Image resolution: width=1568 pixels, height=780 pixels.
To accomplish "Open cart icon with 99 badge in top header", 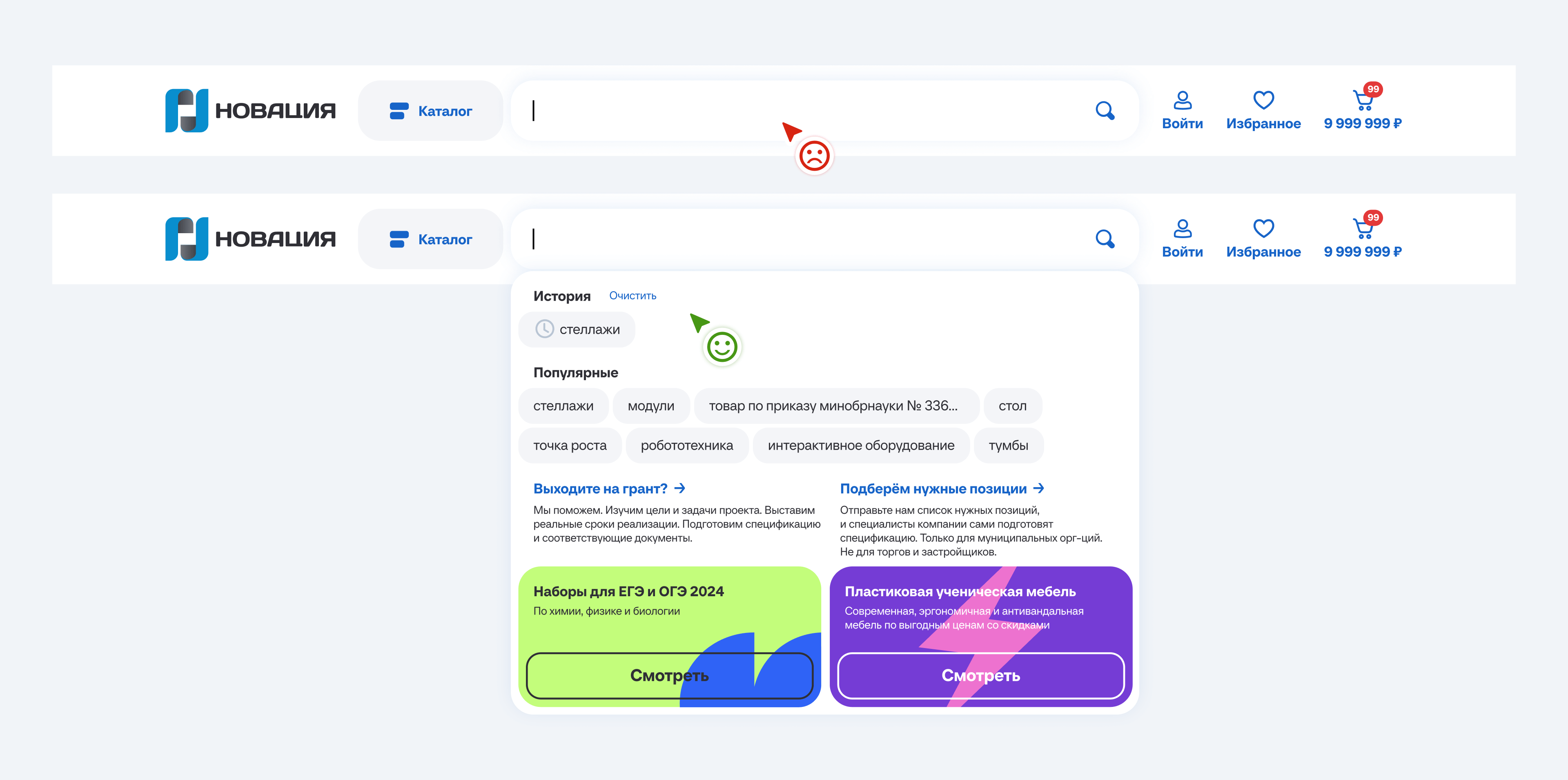I will pyautogui.click(x=1362, y=100).
